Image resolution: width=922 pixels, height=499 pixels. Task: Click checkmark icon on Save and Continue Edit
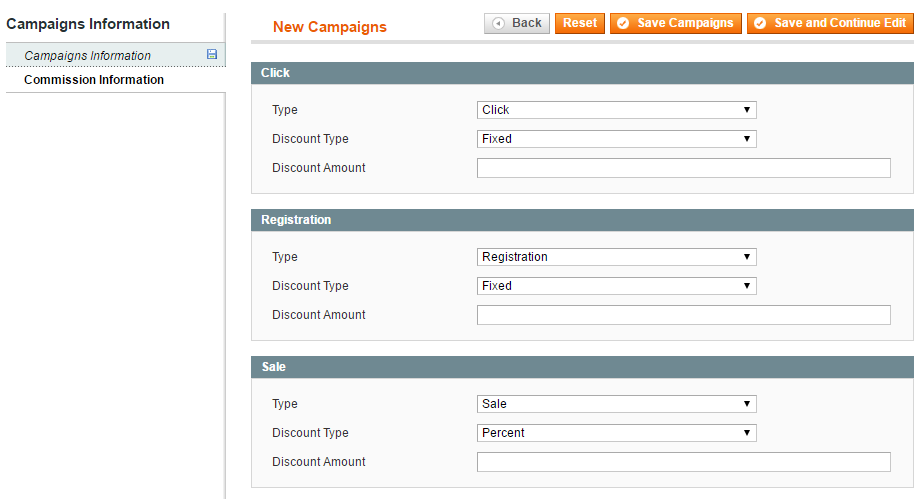click(760, 24)
